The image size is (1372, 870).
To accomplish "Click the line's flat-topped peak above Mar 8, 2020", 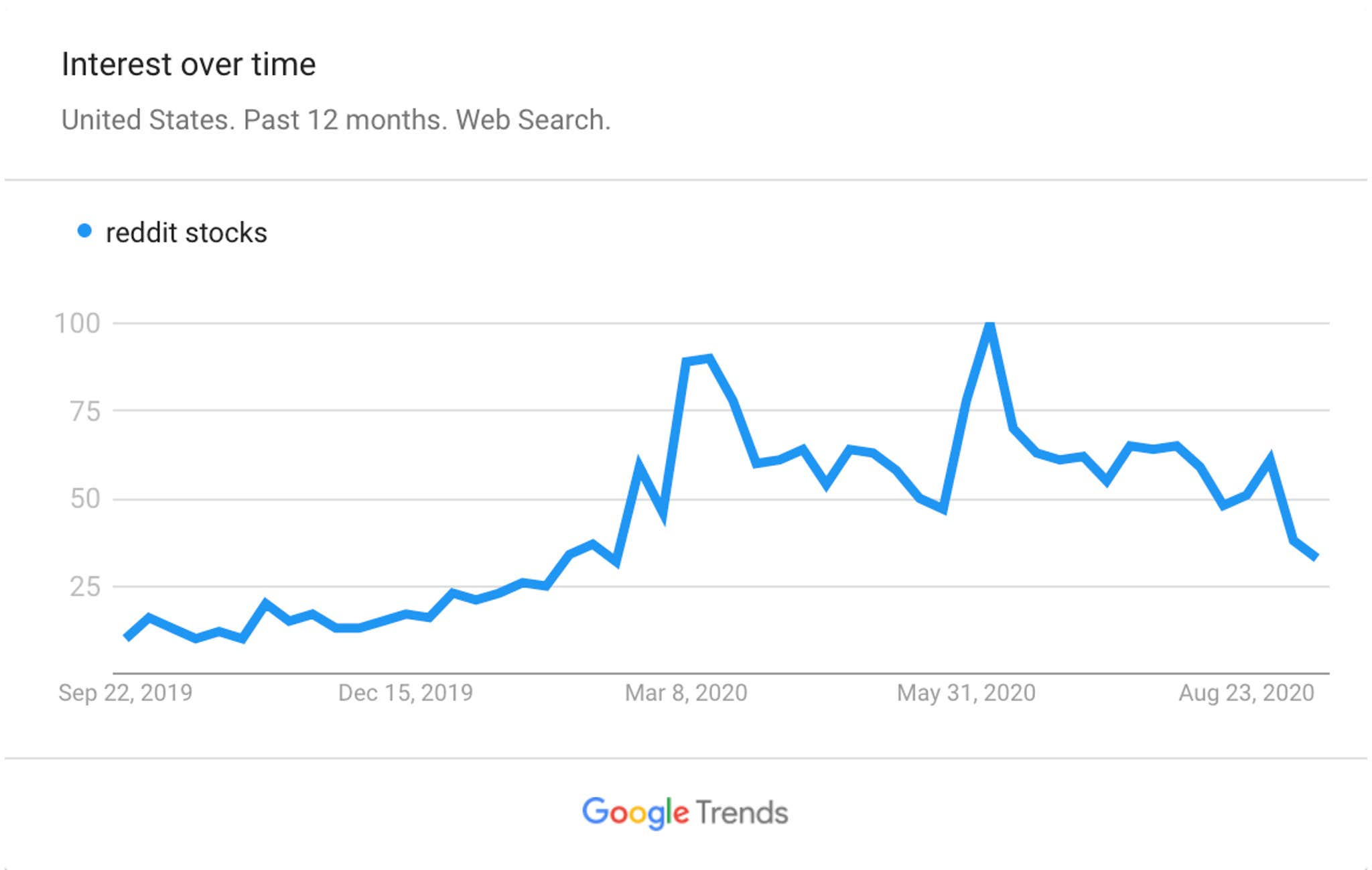I will point(697,360).
